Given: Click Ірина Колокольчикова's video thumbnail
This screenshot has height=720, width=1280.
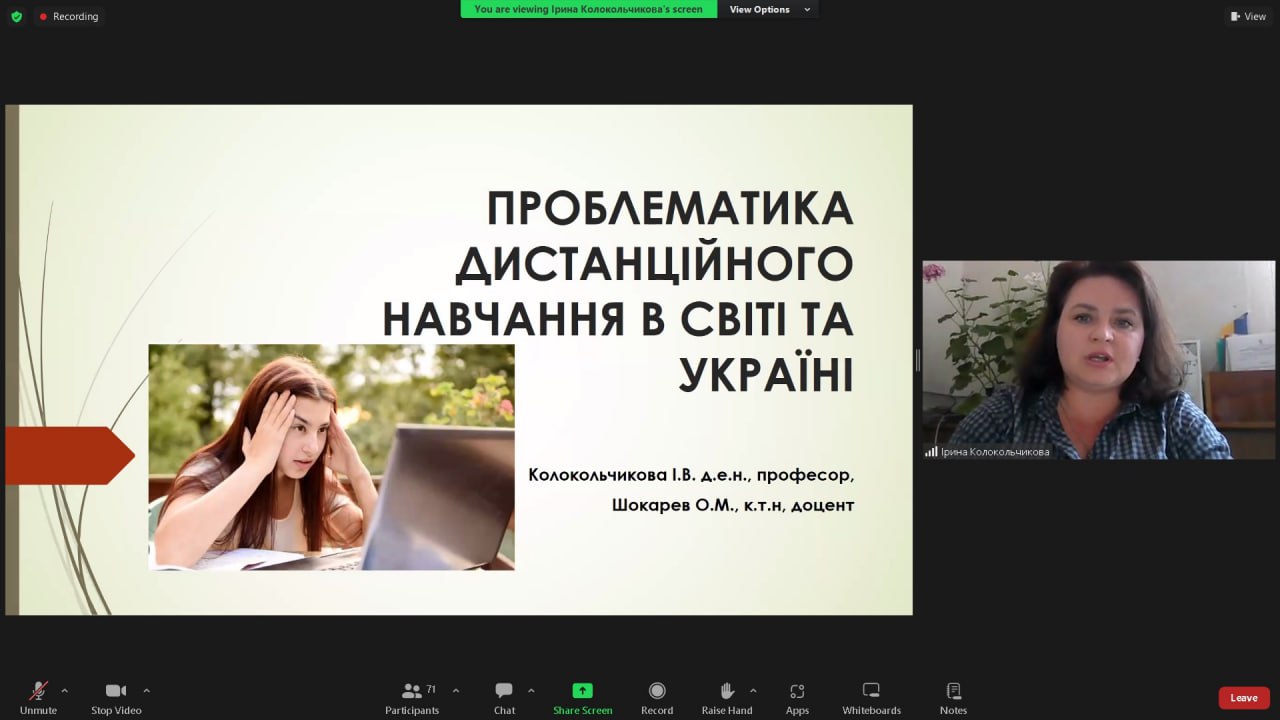Looking at the screenshot, I should 1098,359.
